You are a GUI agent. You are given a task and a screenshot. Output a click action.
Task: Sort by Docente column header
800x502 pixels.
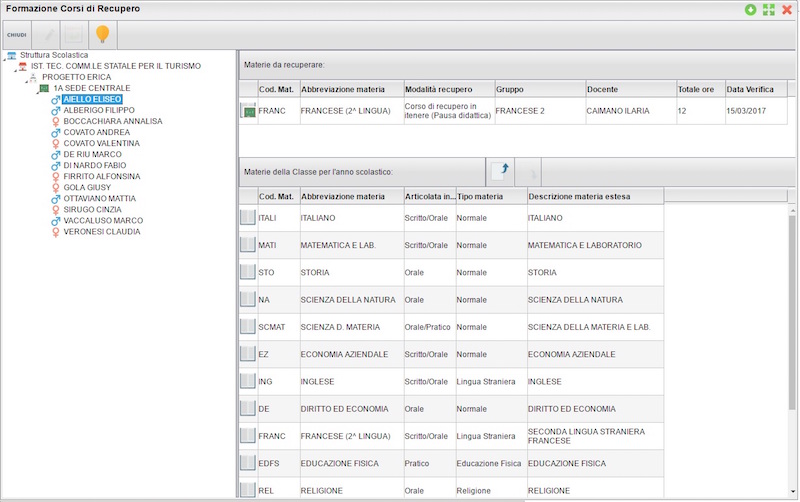631,89
